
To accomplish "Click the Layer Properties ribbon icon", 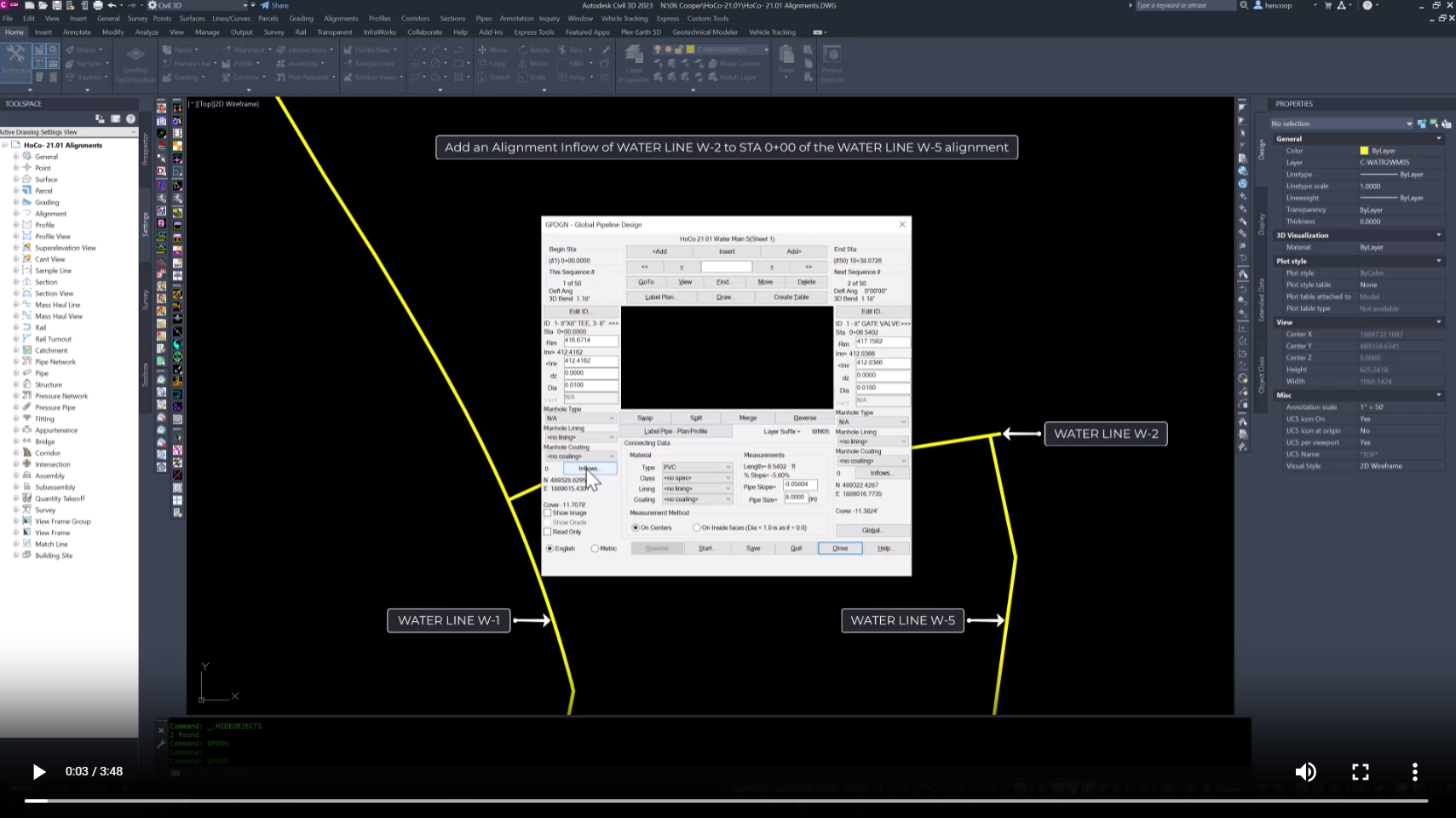I will 634,64.
